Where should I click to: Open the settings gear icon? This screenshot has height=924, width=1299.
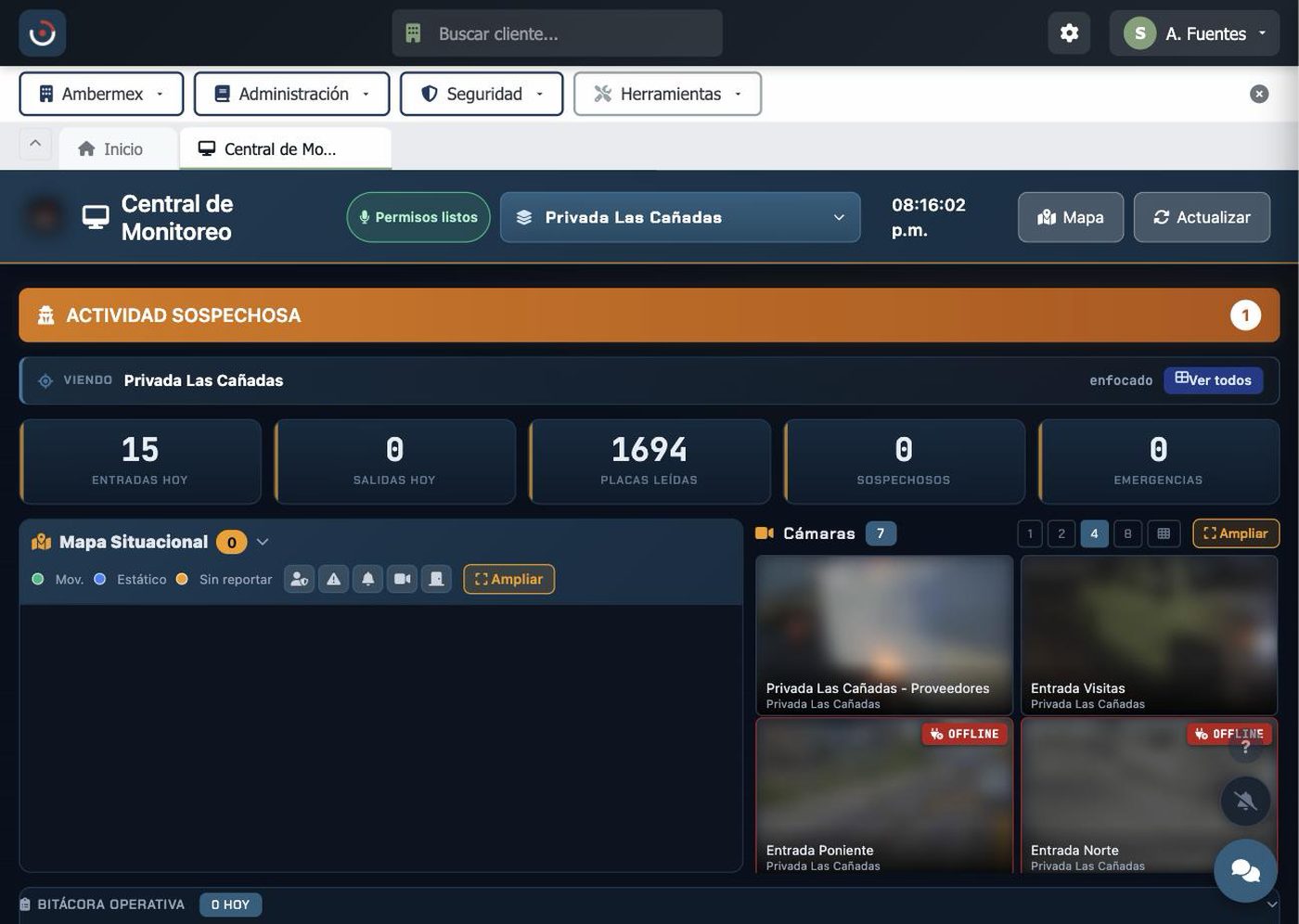(1069, 33)
